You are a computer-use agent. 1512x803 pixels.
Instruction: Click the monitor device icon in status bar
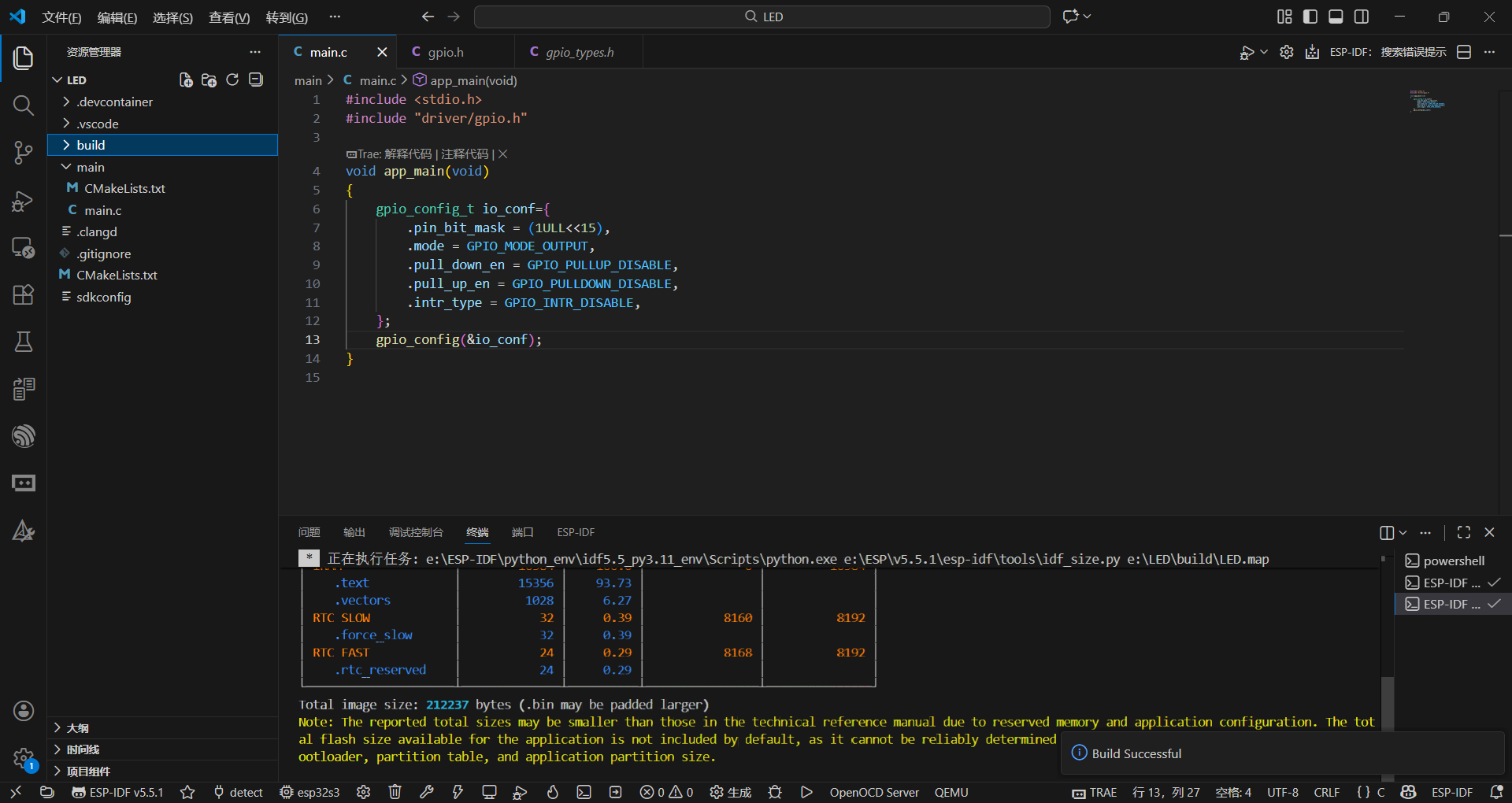tap(489, 792)
